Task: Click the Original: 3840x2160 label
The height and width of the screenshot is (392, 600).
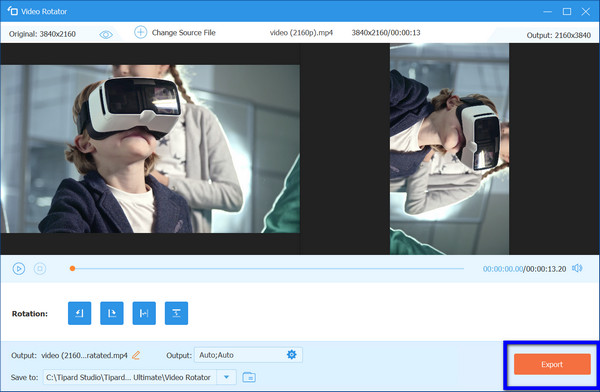Action: tap(42, 34)
